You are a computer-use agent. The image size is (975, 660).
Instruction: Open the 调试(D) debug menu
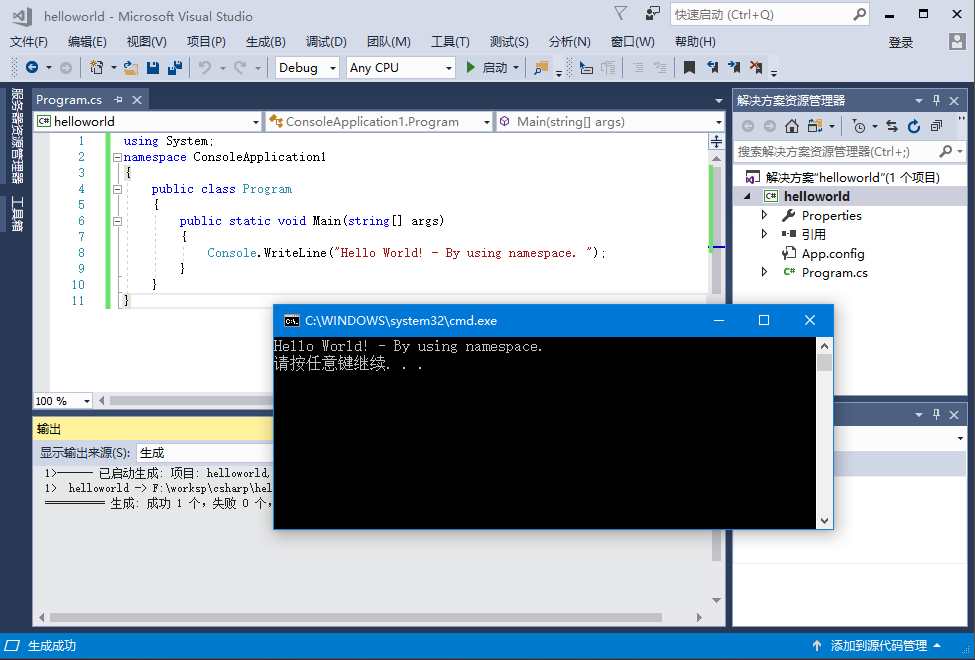coord(326,42)
